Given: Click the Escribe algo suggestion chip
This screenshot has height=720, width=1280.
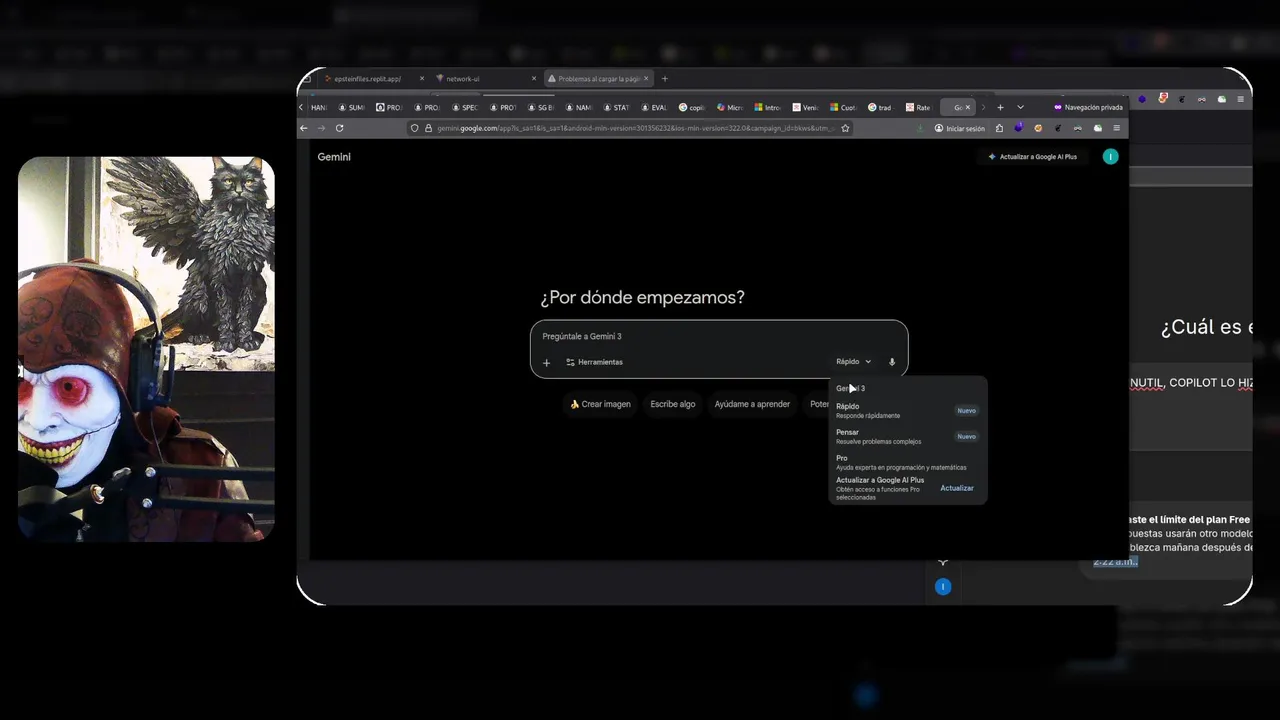Looking at the screenshot, I should tap(673, 404).
